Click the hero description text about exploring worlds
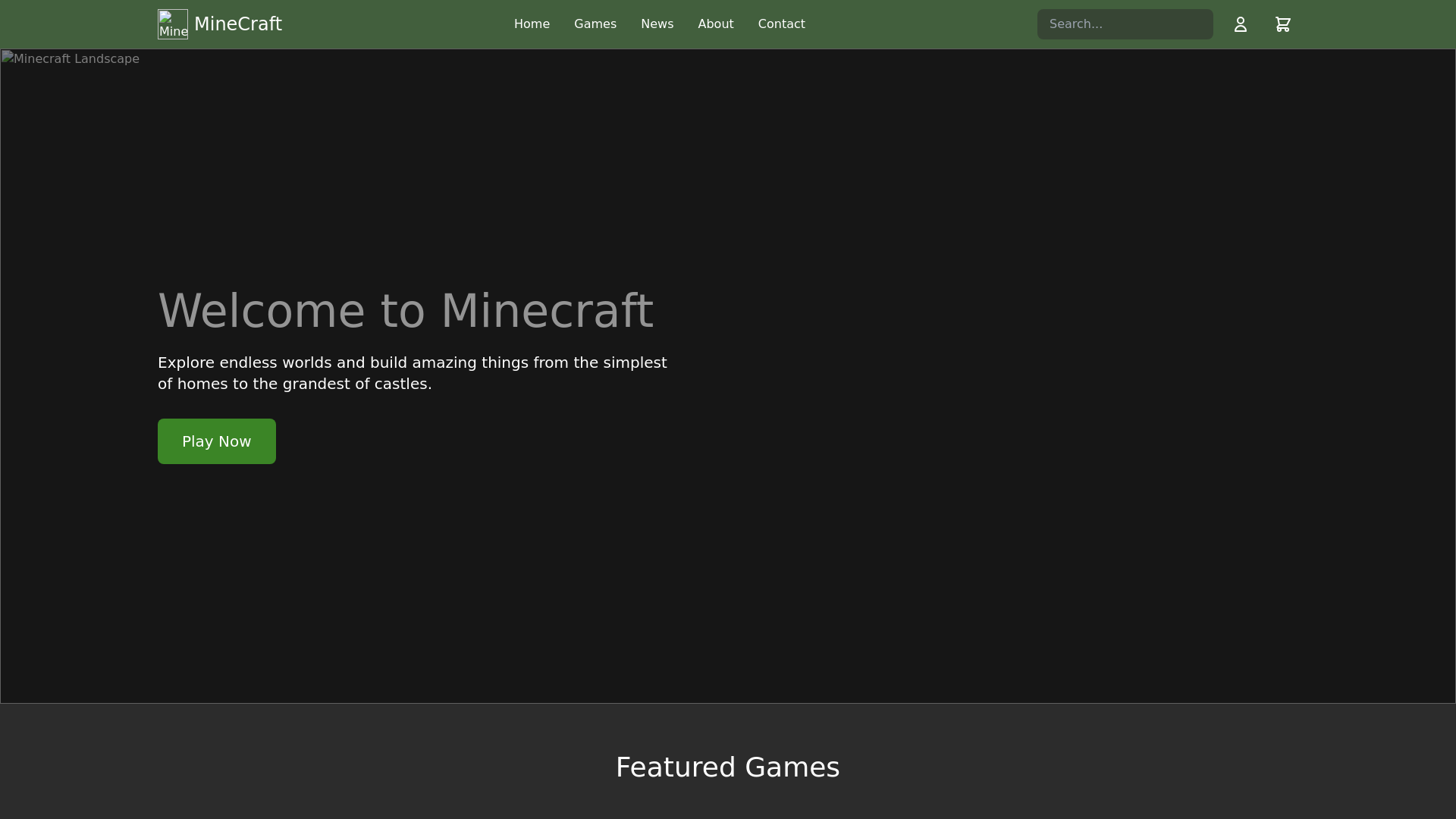 412,372
